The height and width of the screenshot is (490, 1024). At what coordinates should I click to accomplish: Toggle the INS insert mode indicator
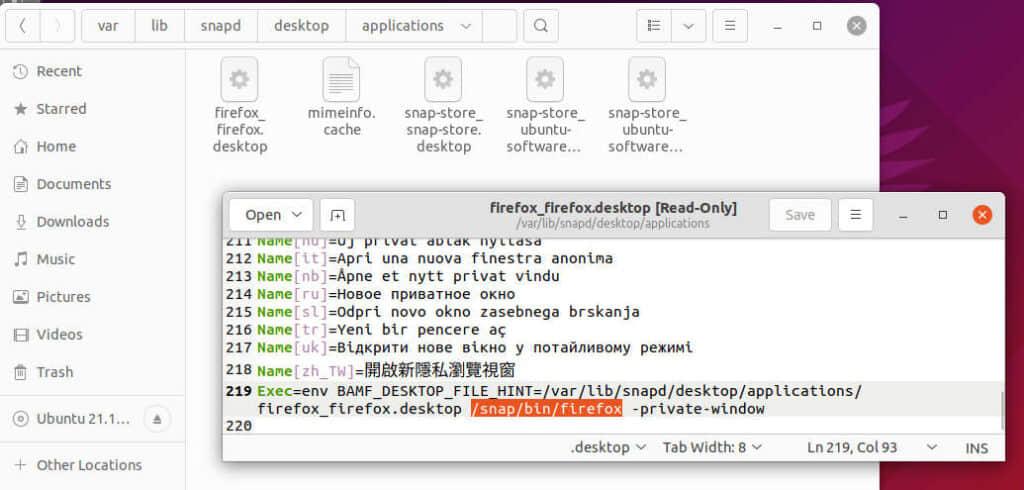977,448
